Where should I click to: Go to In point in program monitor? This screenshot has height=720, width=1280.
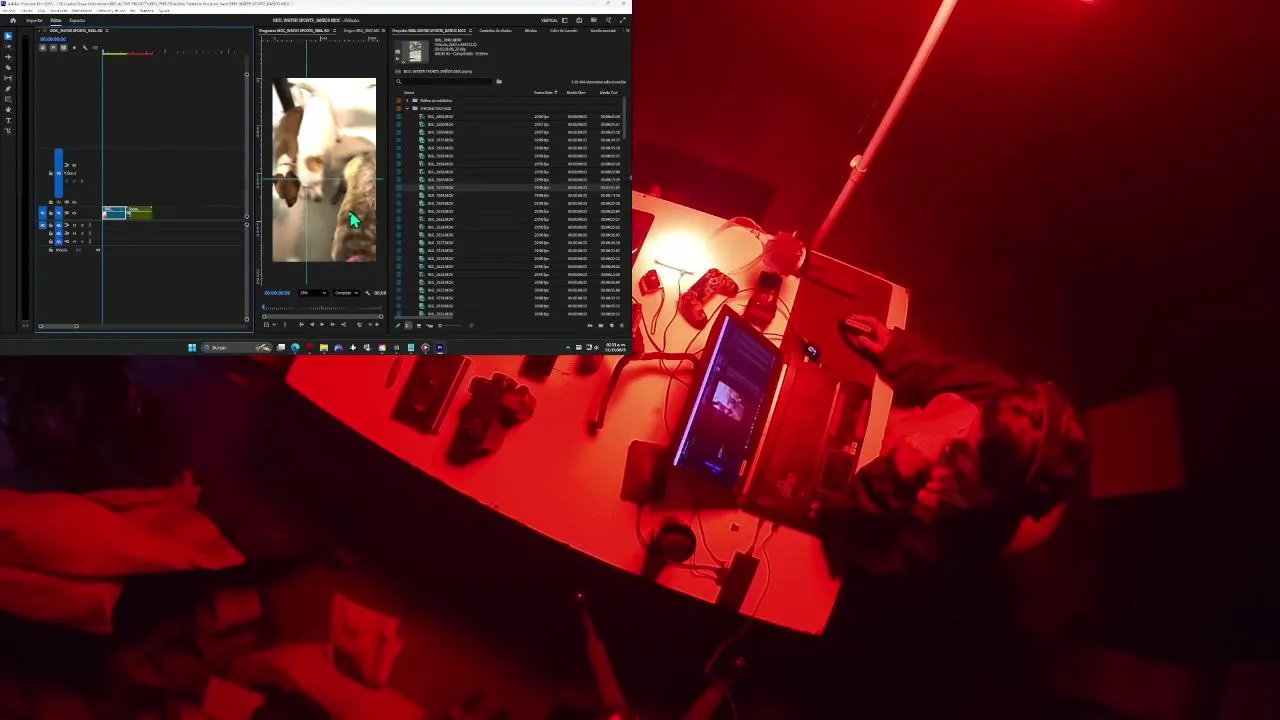301,324
